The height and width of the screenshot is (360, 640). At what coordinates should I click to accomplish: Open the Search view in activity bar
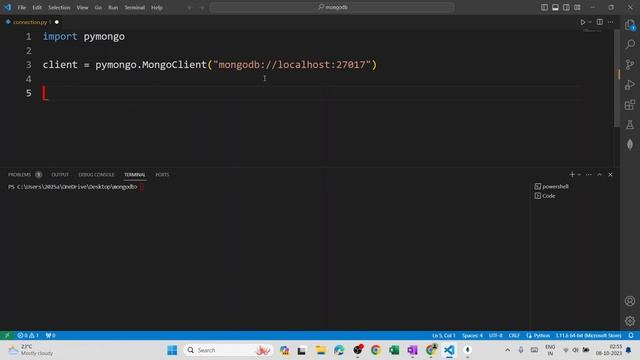point(630,44)
